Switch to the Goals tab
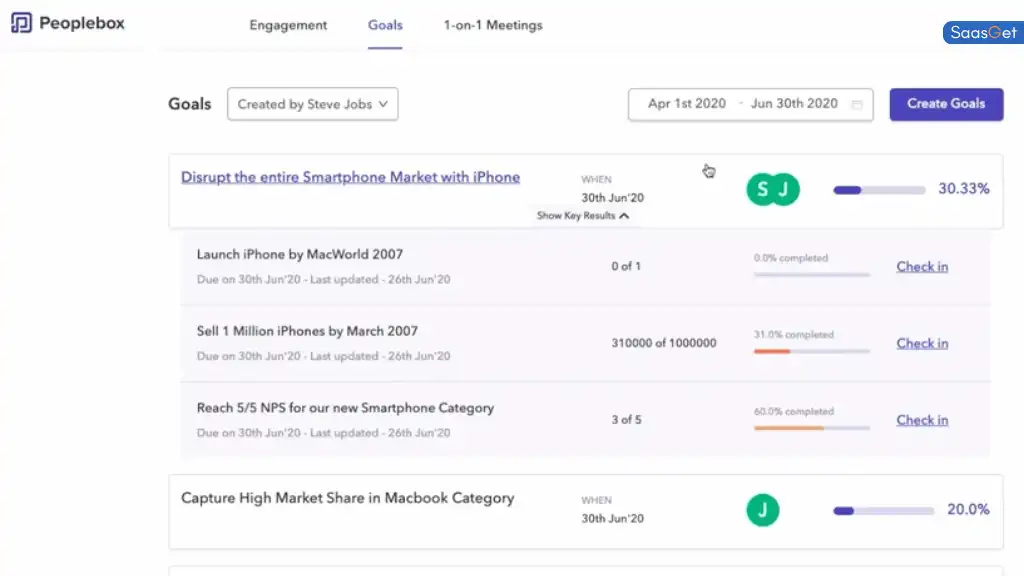Screen dimensions: 1024x576 (385, 25)
